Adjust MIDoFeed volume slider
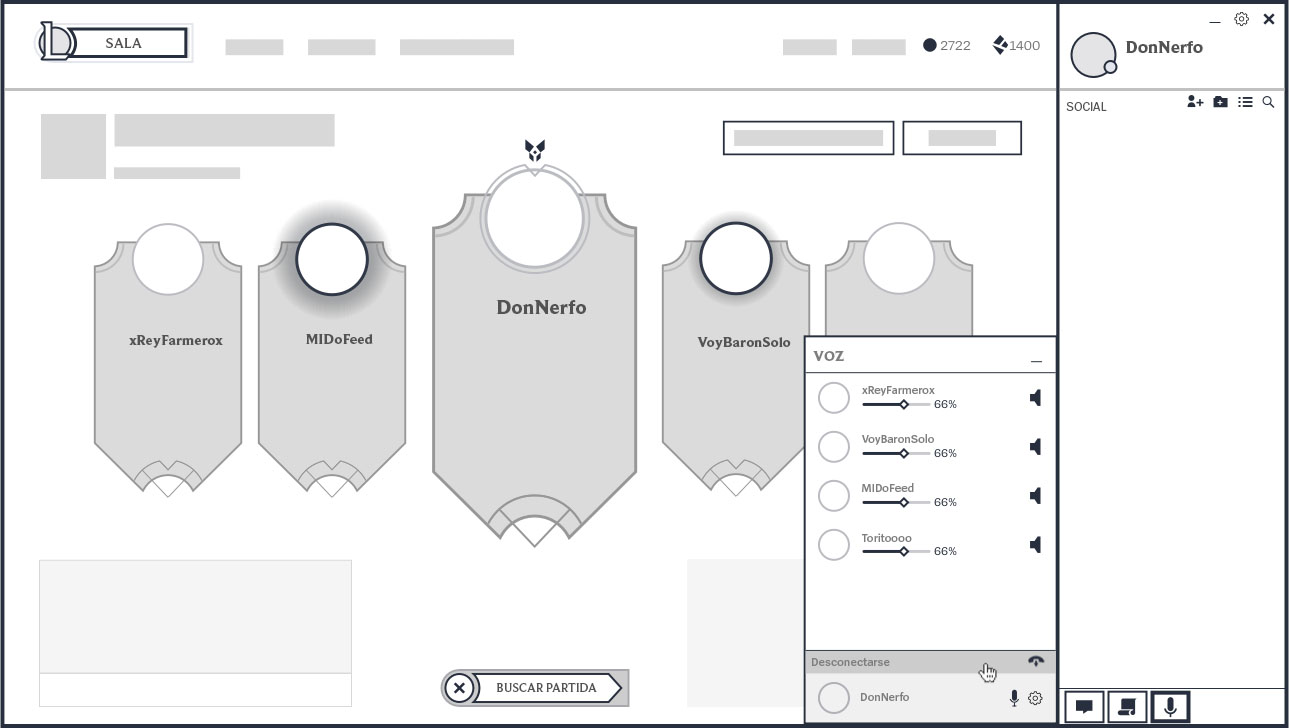Viewport: 1289px width, 728px height. click(x=896, y=502)
